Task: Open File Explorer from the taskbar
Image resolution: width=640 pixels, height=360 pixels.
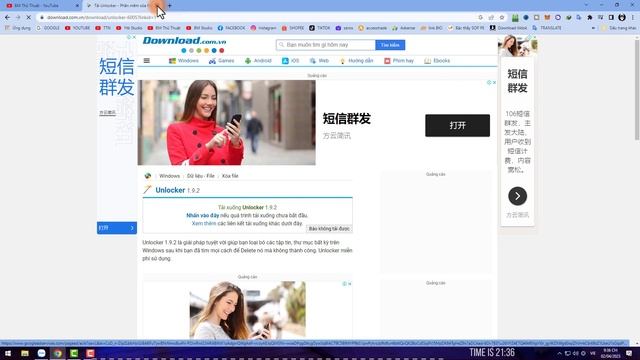Action: coord(25,353)
